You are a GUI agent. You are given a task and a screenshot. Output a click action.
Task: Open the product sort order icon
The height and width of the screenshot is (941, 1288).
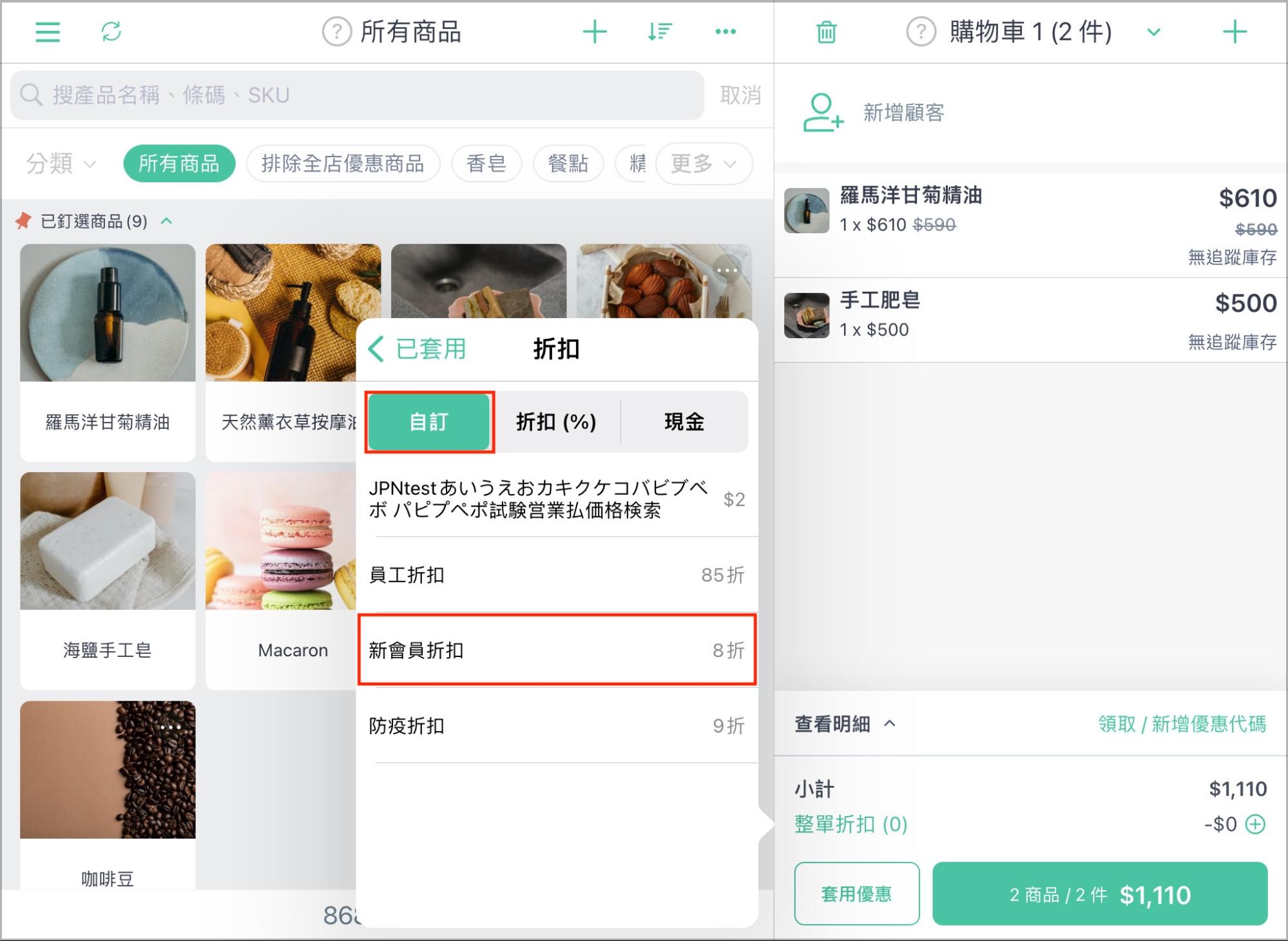coord(660,32)
